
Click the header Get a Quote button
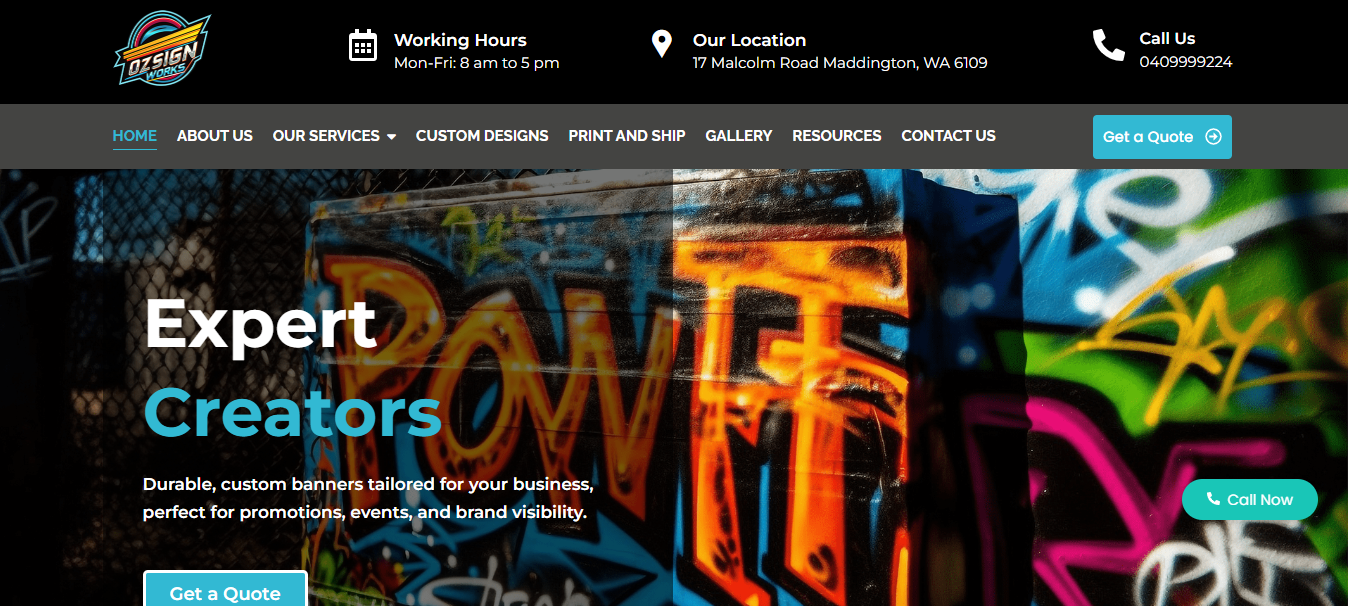tap(1162, 137)
